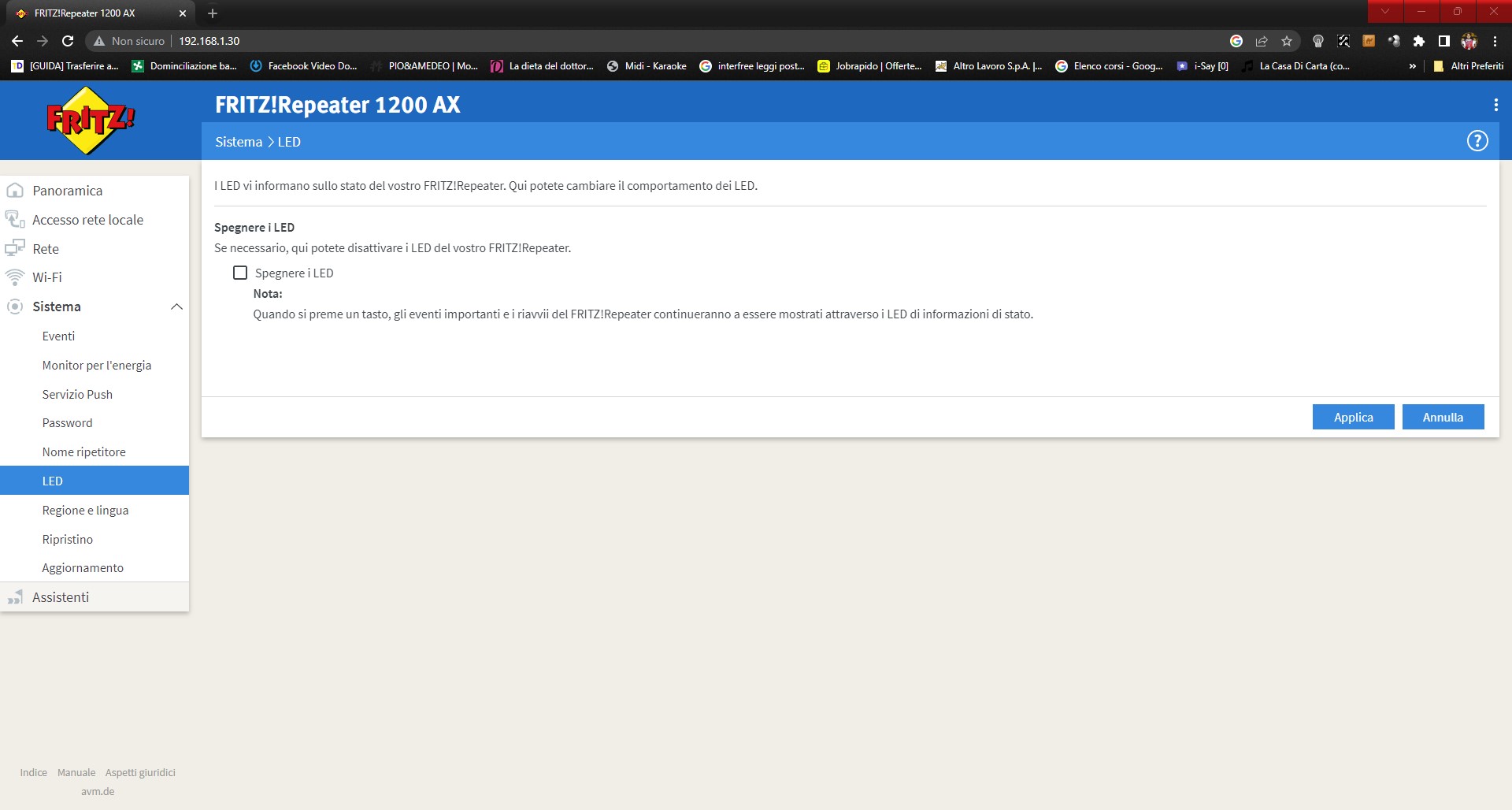Open Eventi in Sistema menu
The height and width of the screenshot is (810, 1512).
tap(58, 336)
